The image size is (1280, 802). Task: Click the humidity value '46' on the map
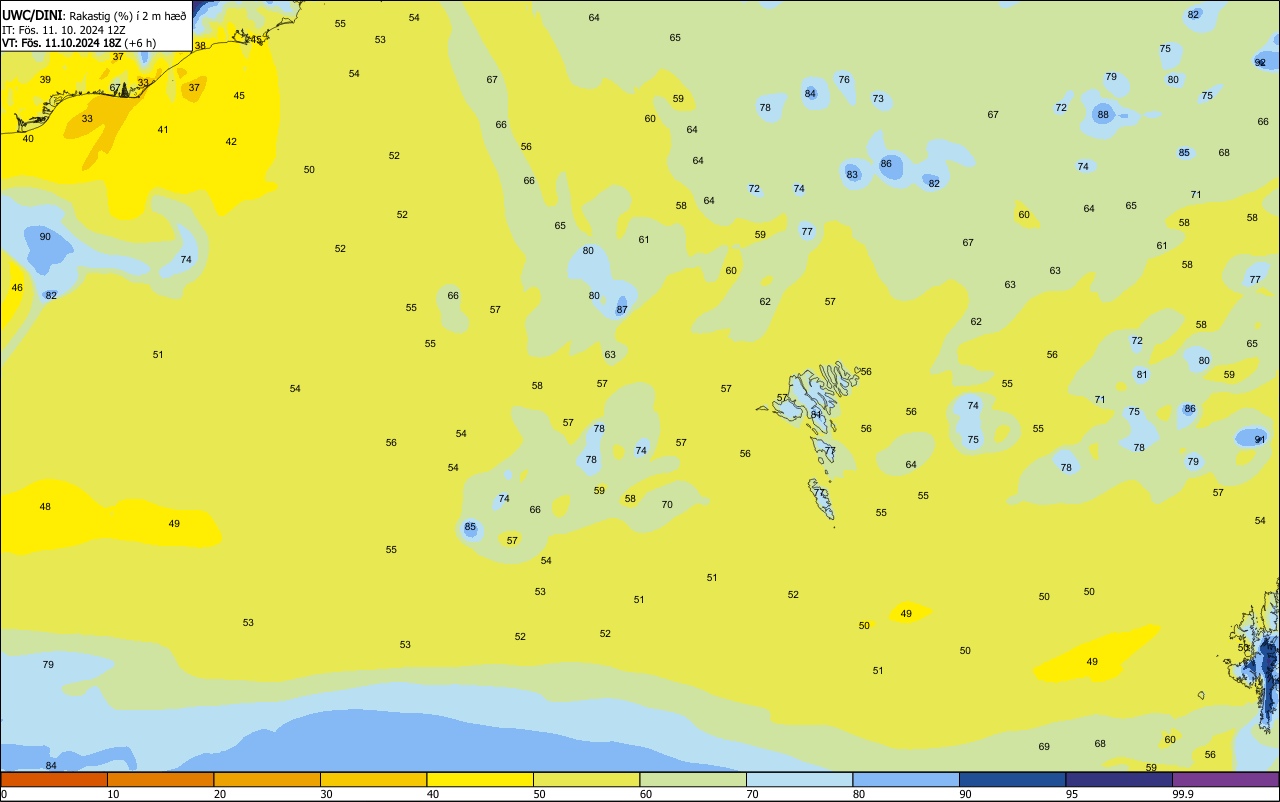[x=17, y=288]
